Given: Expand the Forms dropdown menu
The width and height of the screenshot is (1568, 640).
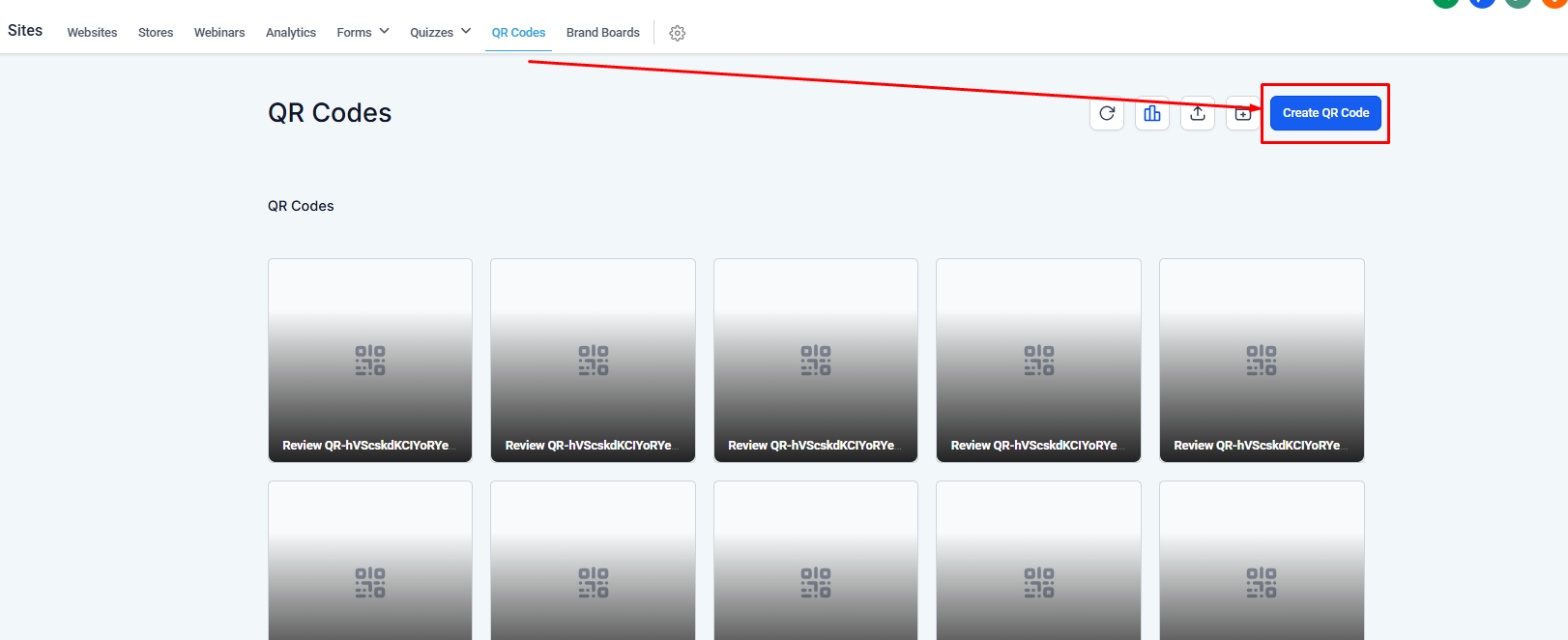Looking at the screenshot, I should point(363,32).
